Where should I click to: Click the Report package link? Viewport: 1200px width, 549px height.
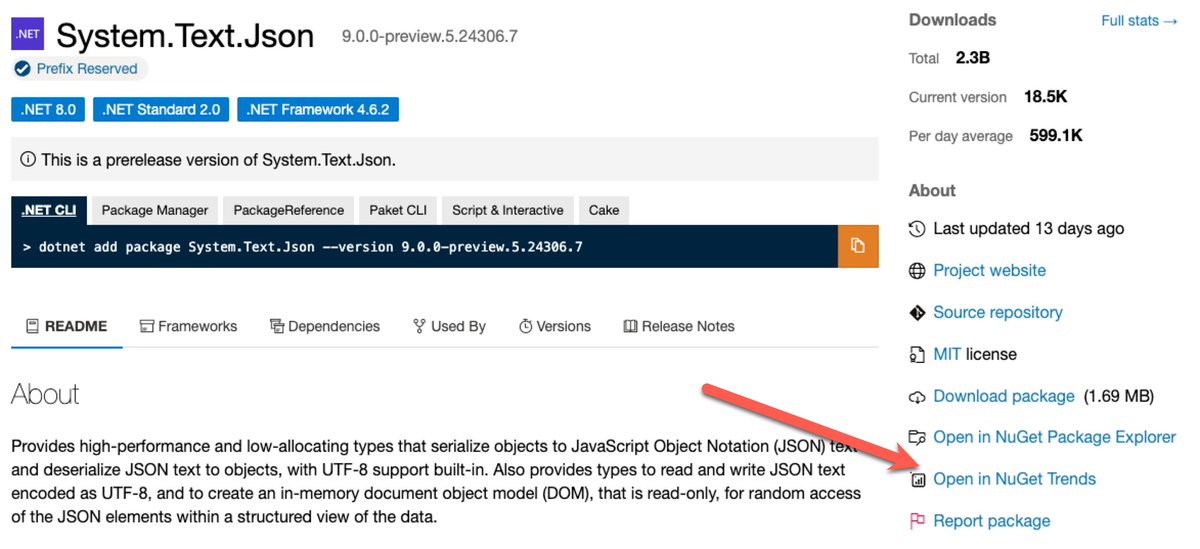tap(991, 521)
